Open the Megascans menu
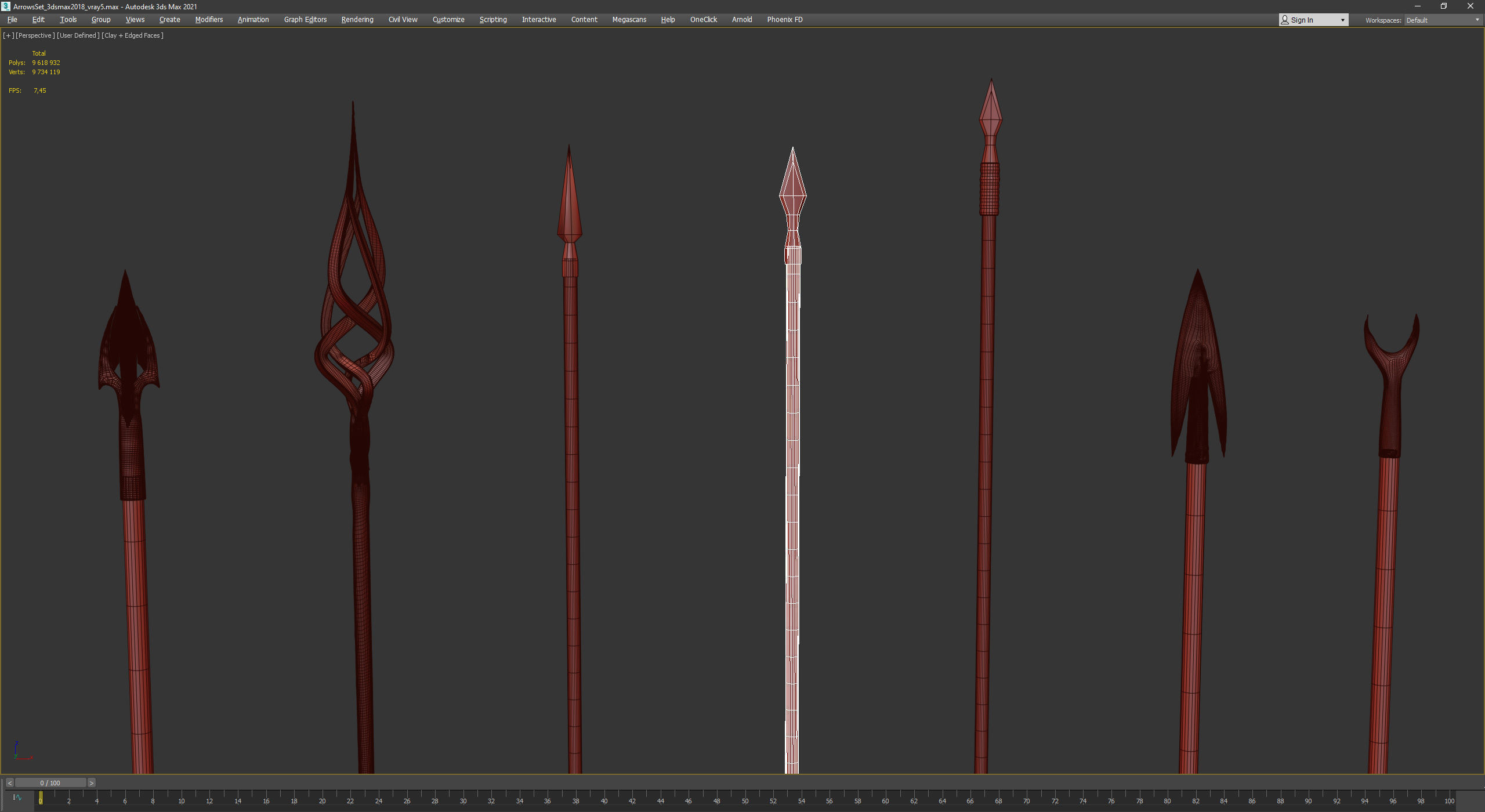The width and height of the screenshot is (1485, 812). [629, 20]
